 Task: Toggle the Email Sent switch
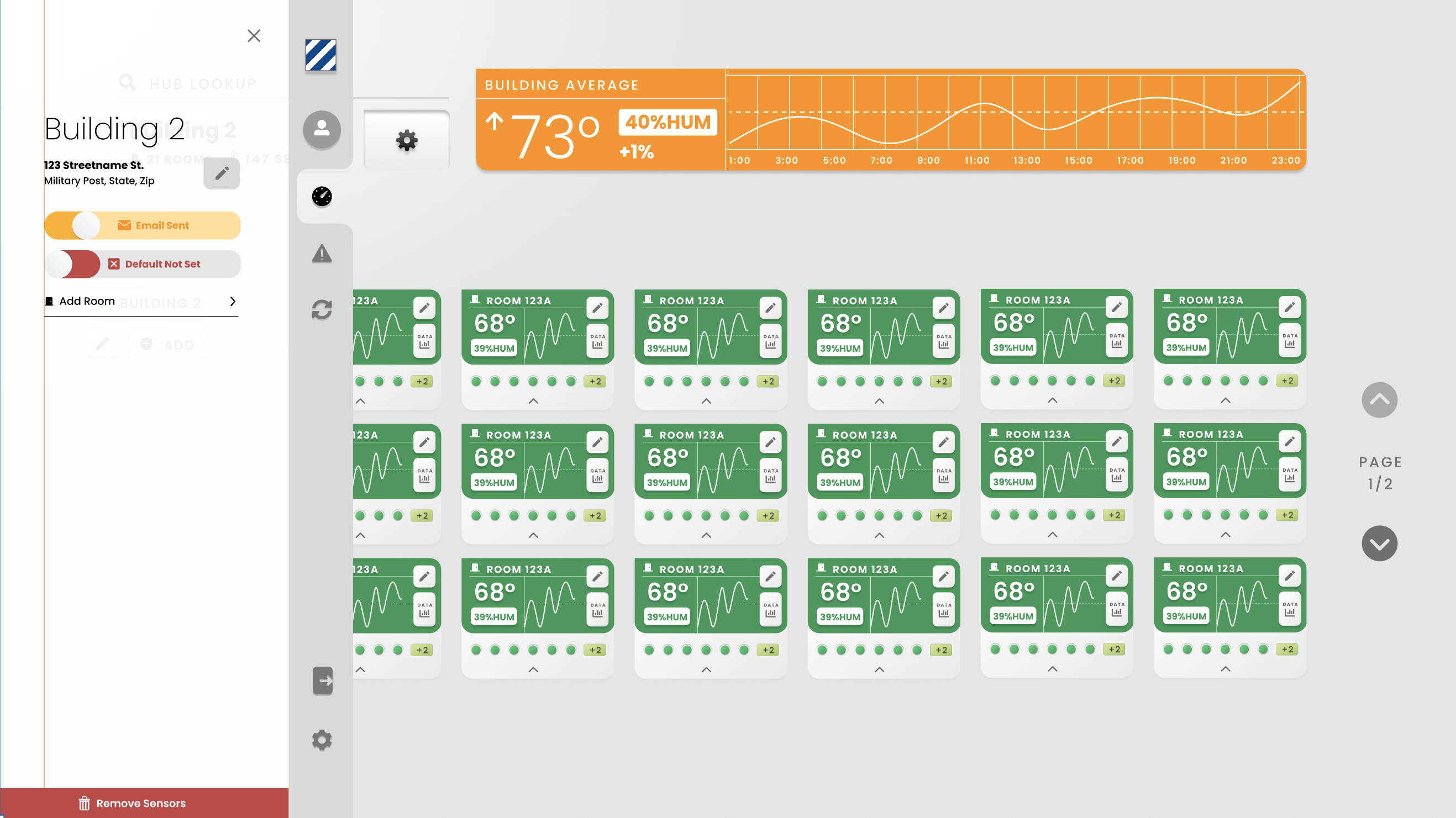pyautogui.click(x=73, y=225)
